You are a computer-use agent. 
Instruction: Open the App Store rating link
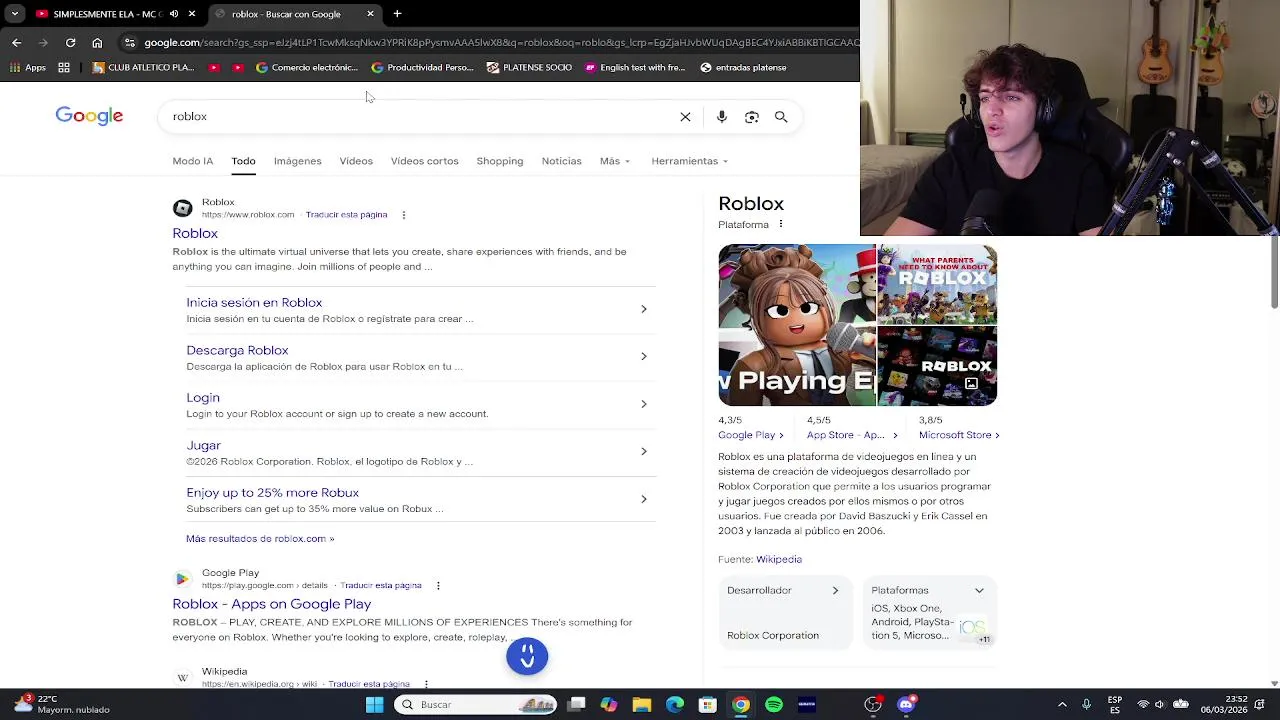852,435
